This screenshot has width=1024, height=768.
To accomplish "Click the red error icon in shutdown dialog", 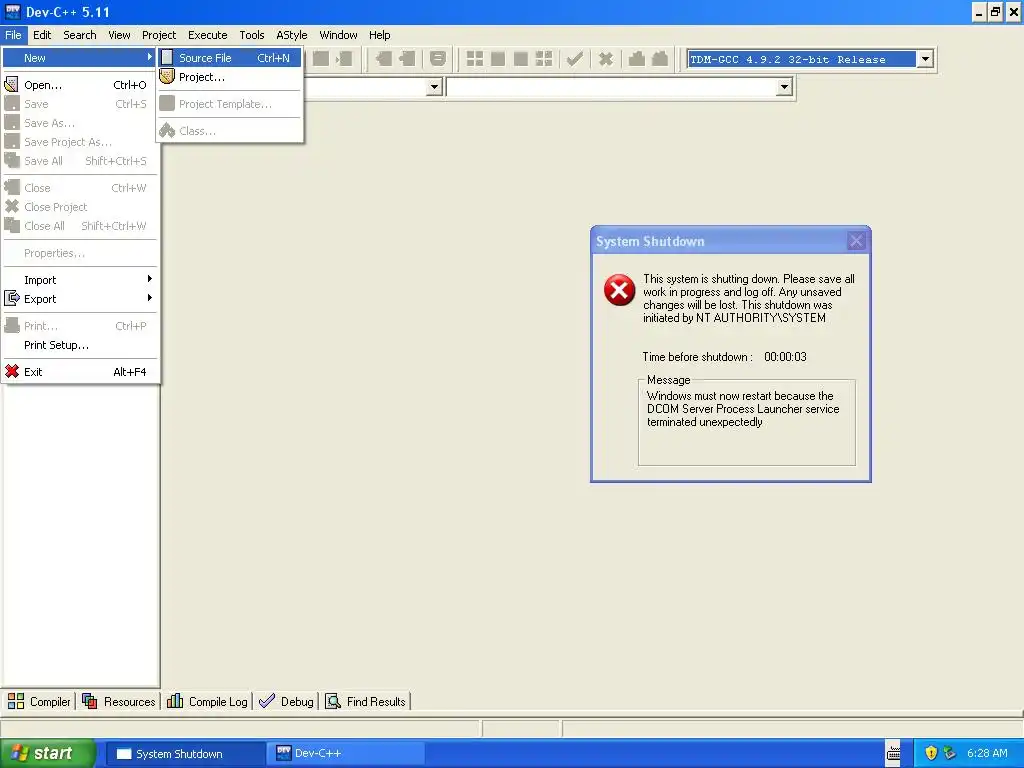I will coord(619,290).
